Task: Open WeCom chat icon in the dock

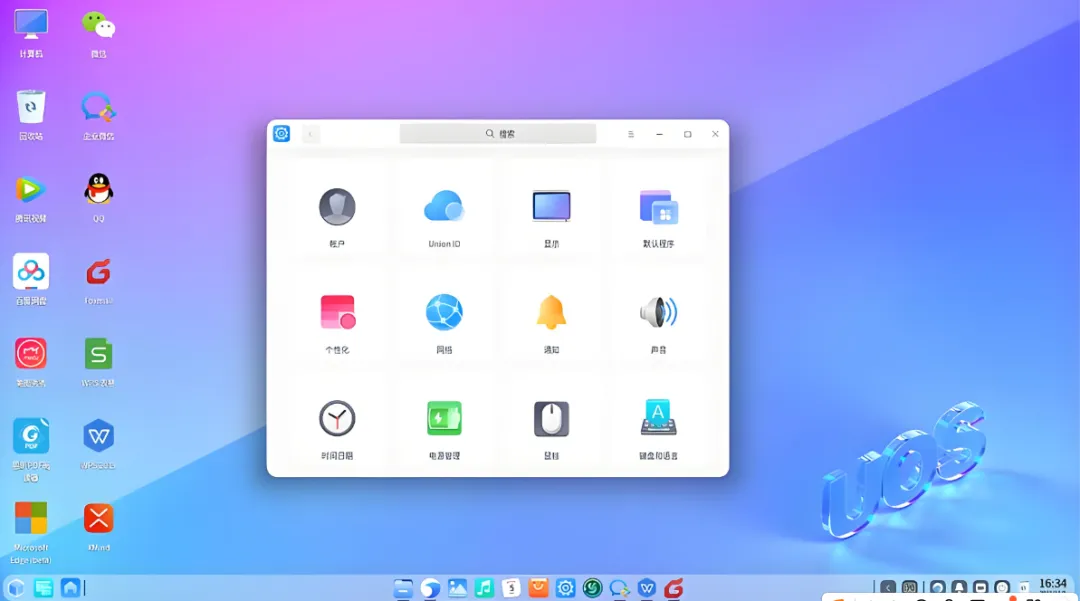Action: [619, 588]
